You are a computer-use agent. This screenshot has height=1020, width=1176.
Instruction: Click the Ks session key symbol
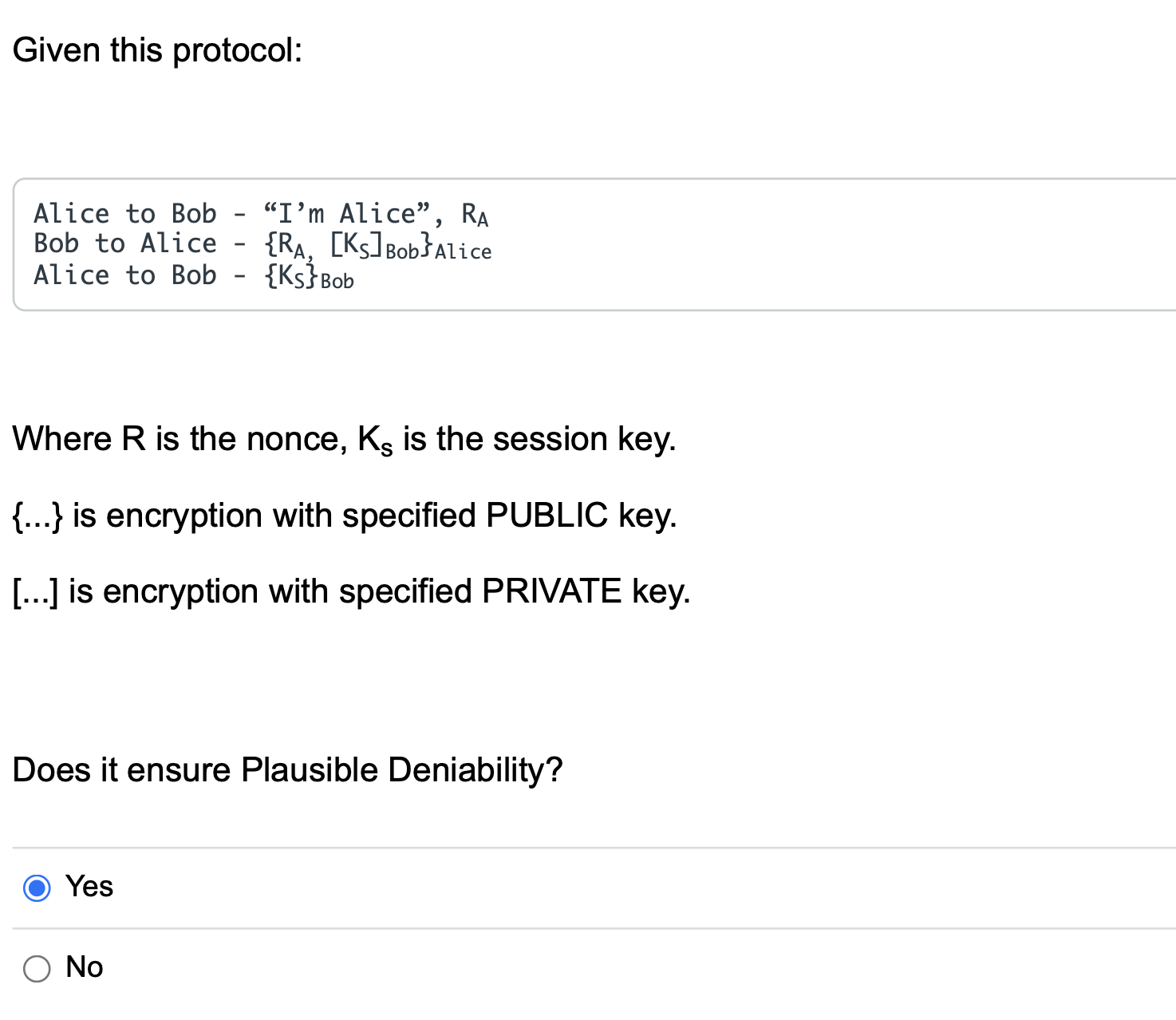click(375, 438)
